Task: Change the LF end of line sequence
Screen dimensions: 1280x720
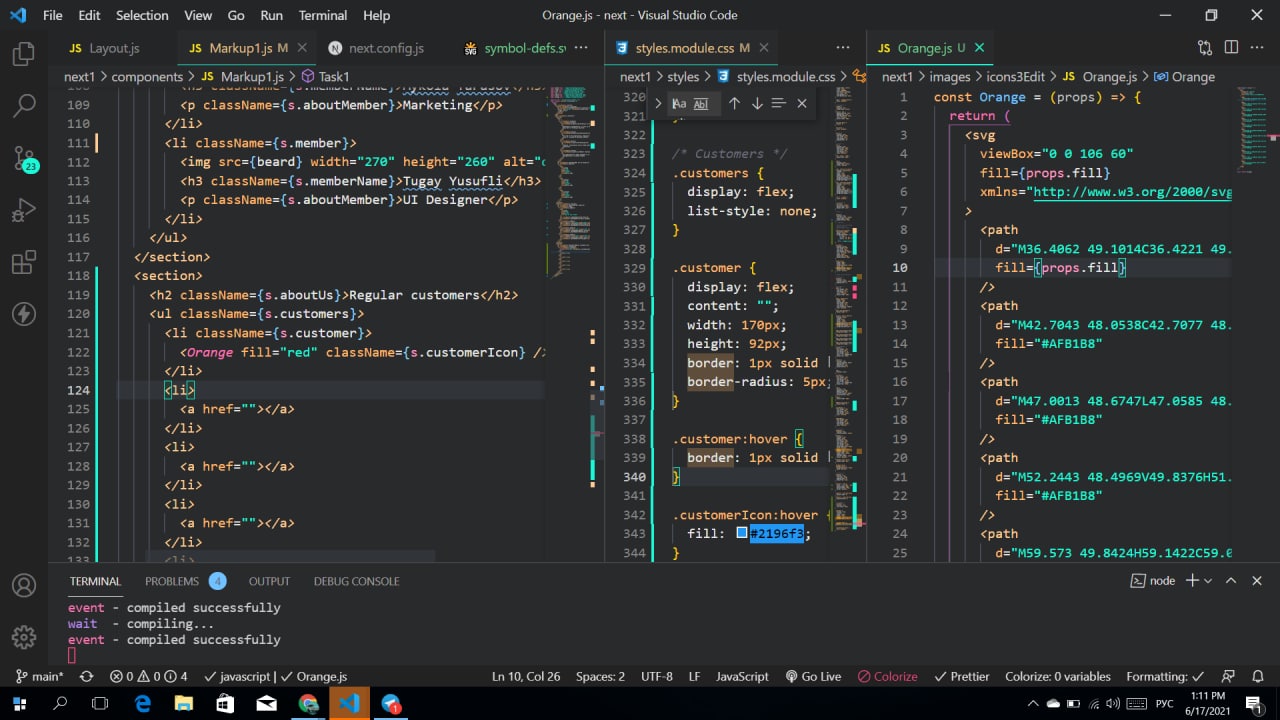Action: 694,676
